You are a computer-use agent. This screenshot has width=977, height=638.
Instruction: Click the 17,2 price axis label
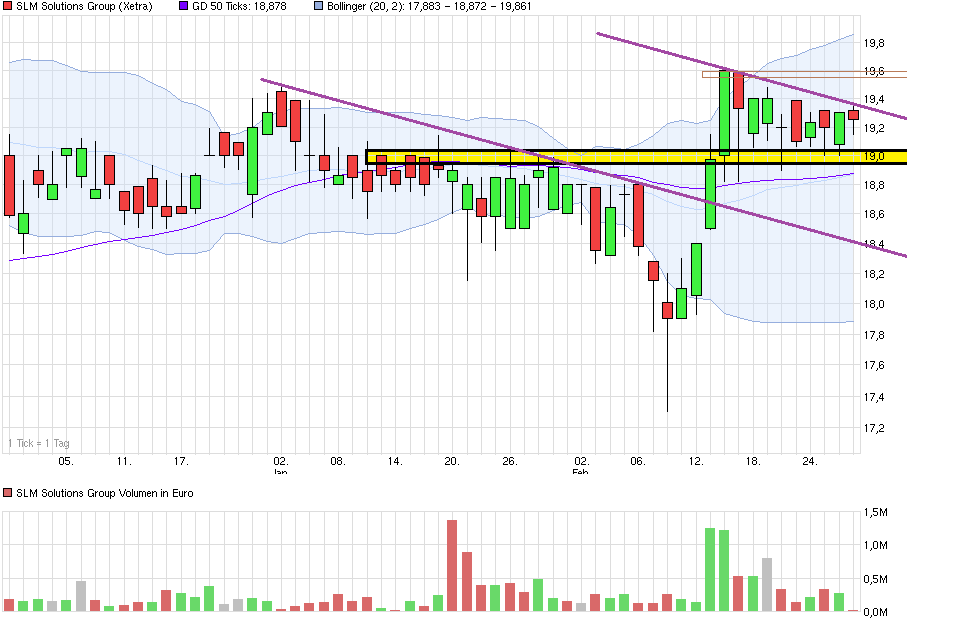tap(874, 428)
